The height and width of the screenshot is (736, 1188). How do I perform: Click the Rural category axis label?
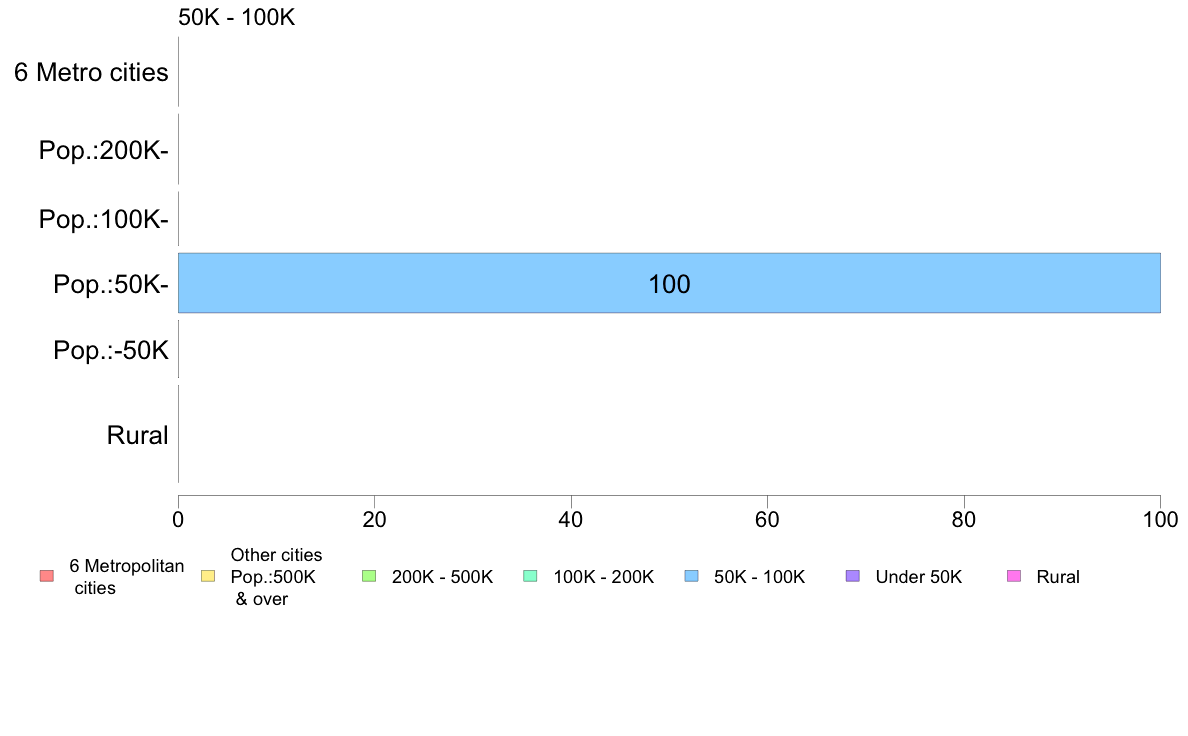point(137,435)
